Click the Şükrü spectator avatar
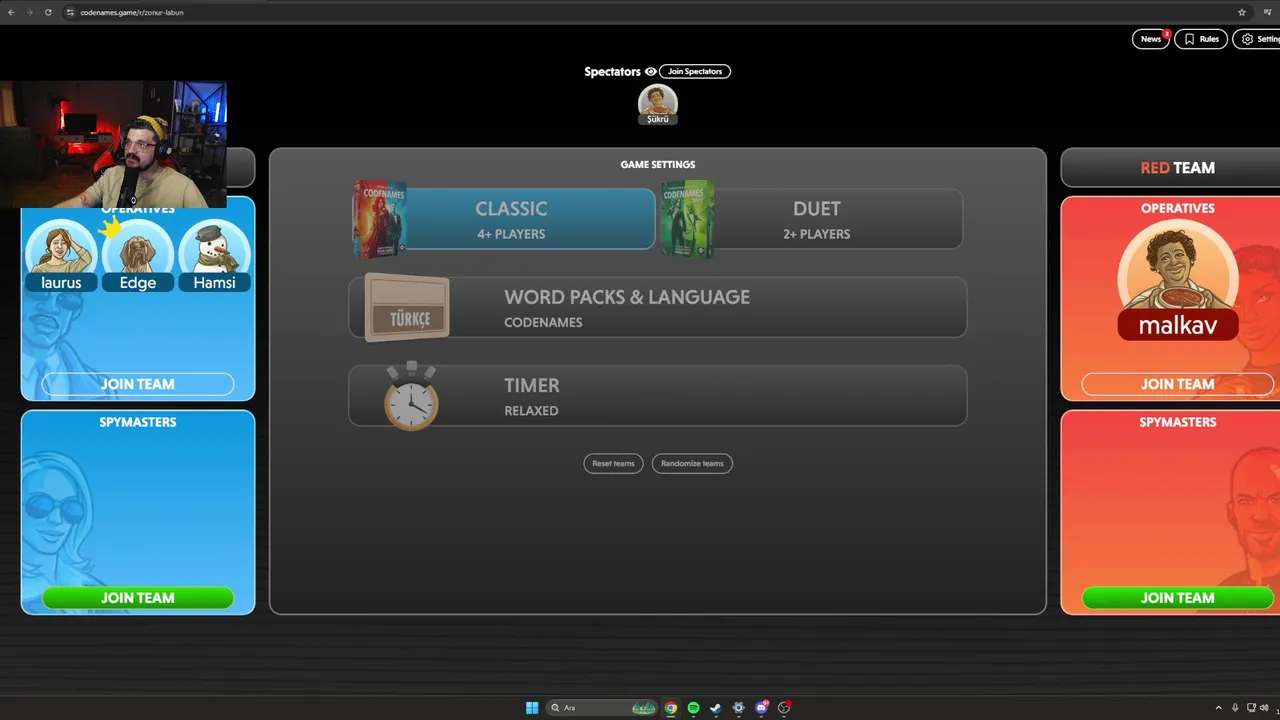1280x720 pixels. (x=657, y=104)
